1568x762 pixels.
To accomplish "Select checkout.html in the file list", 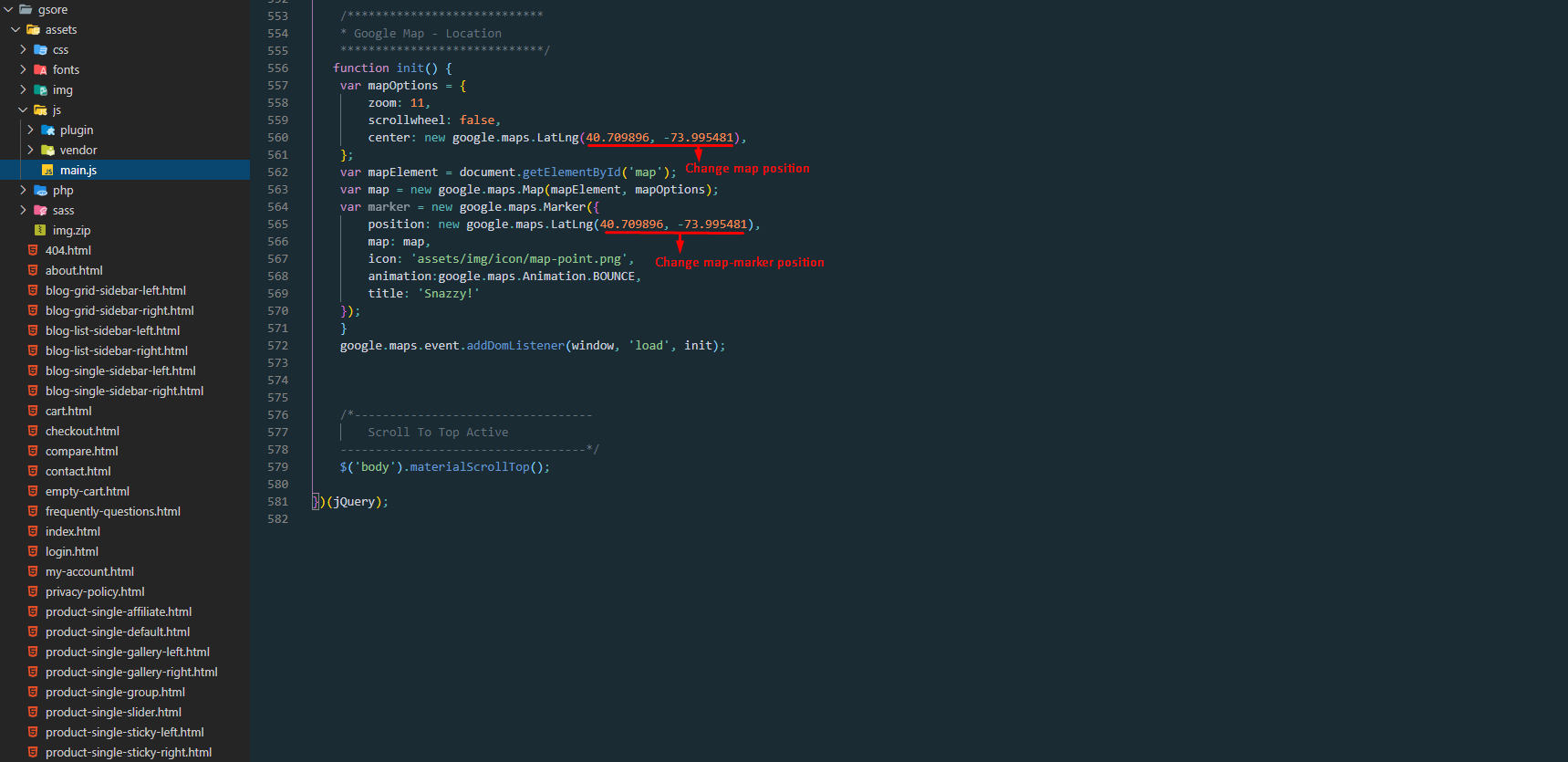I will 82,432.
